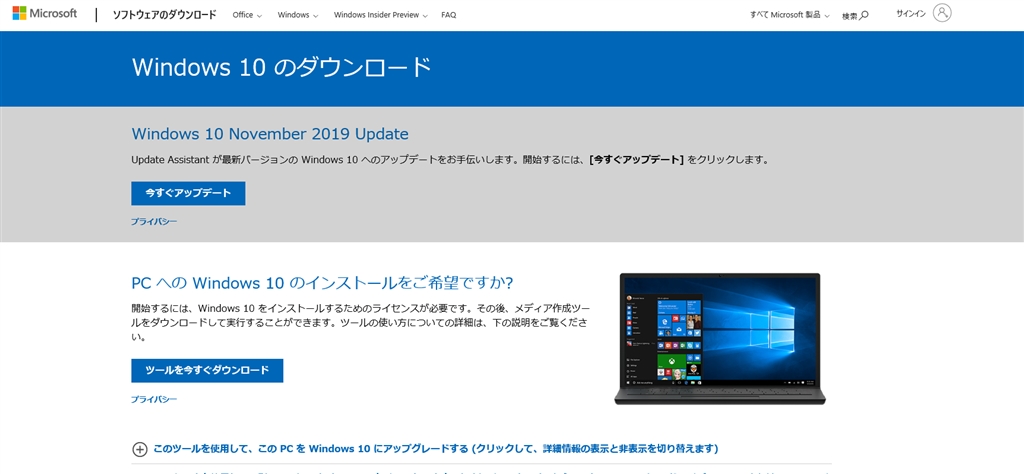Click the 今すぐアップデート button

[x=188, y=193]
